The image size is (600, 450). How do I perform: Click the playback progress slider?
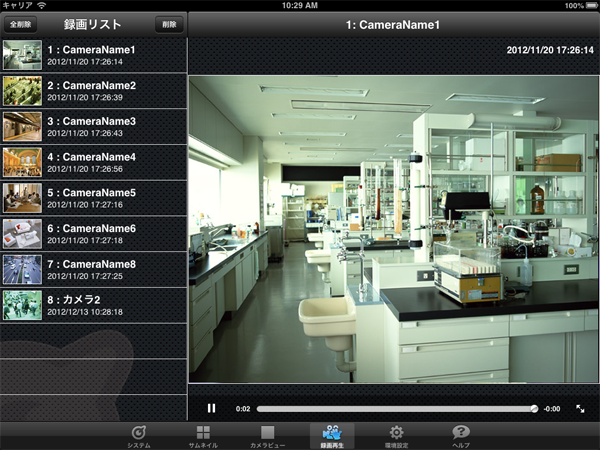(x=396, y=408)
